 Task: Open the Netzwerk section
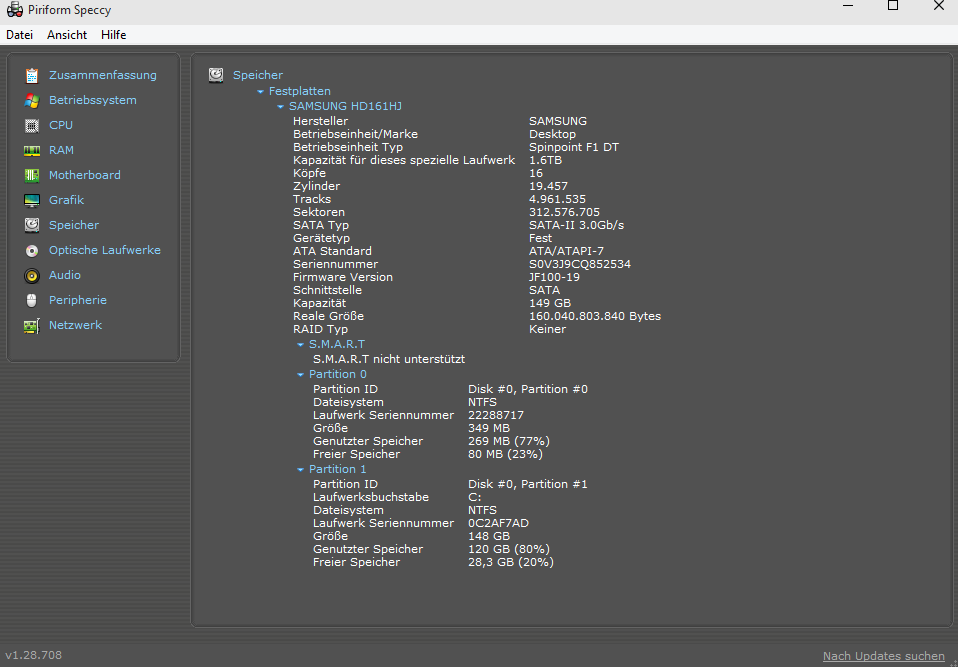pos(76,326)
